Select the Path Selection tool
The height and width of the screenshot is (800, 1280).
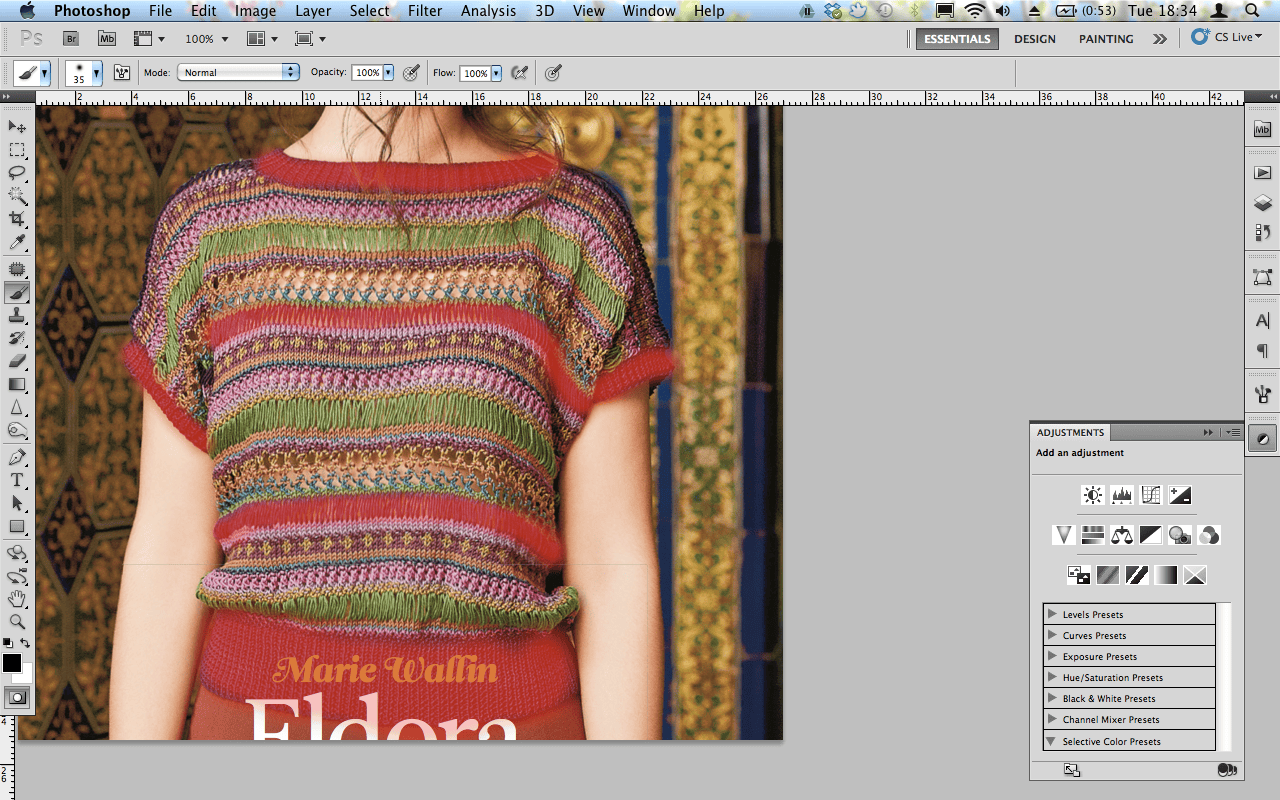click(x=17, y=504)
